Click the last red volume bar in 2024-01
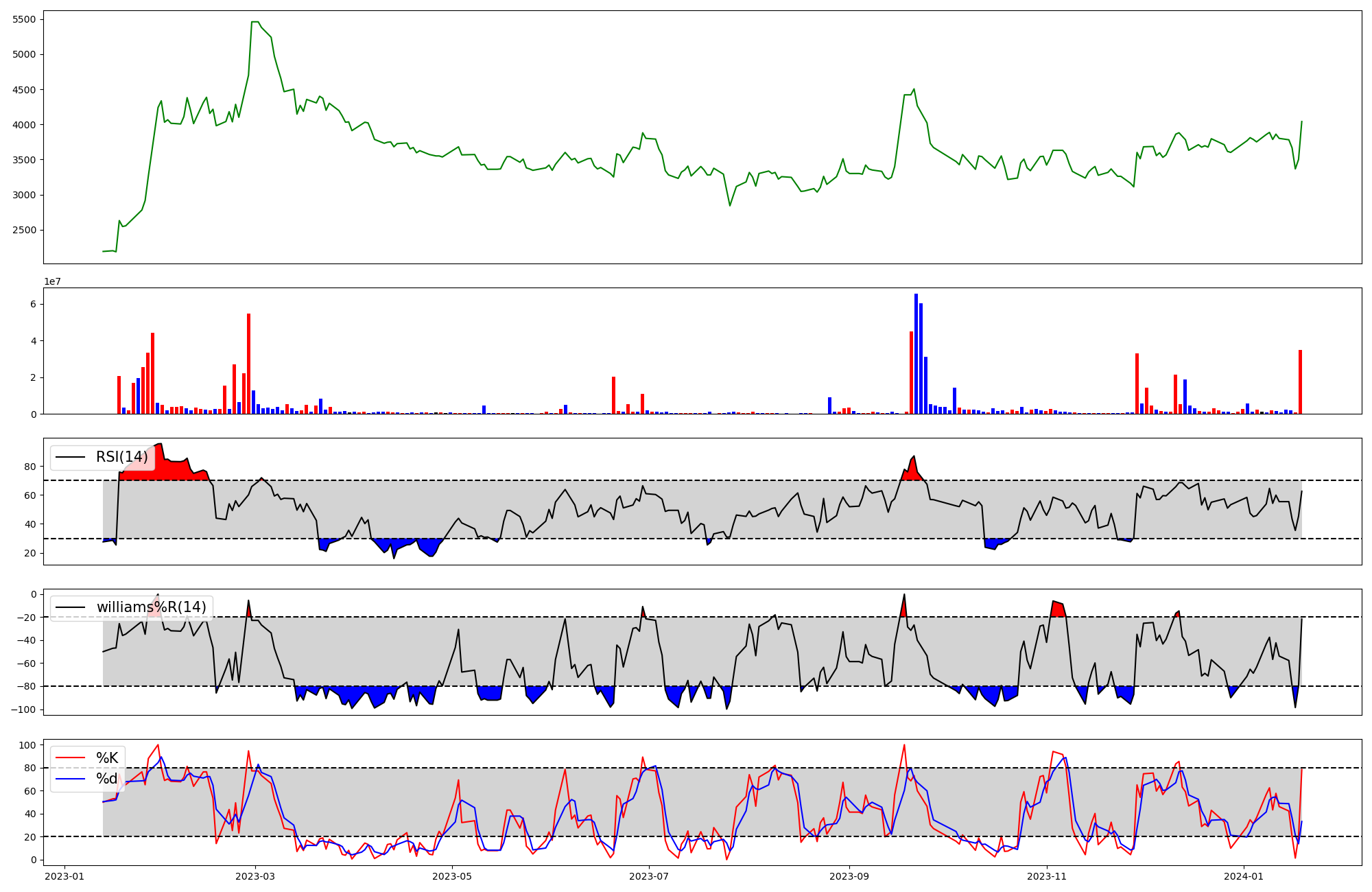This screenshot has height=892, width=1372. pos(1300,382)
